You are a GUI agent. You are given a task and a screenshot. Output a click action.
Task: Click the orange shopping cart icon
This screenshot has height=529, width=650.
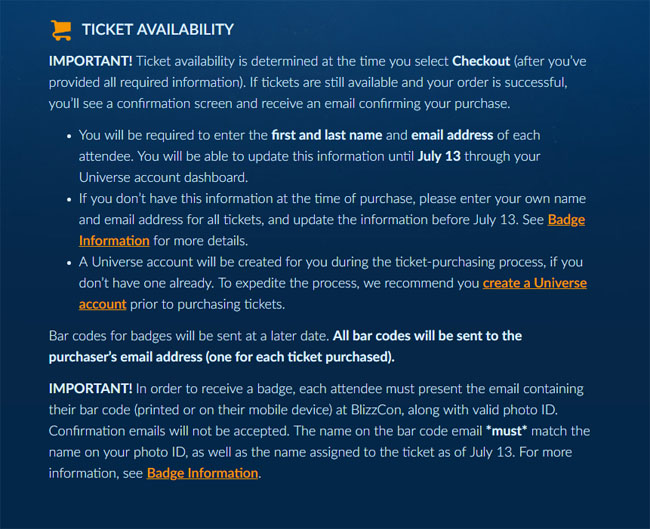pyautogui.click(x=61, y=30)
